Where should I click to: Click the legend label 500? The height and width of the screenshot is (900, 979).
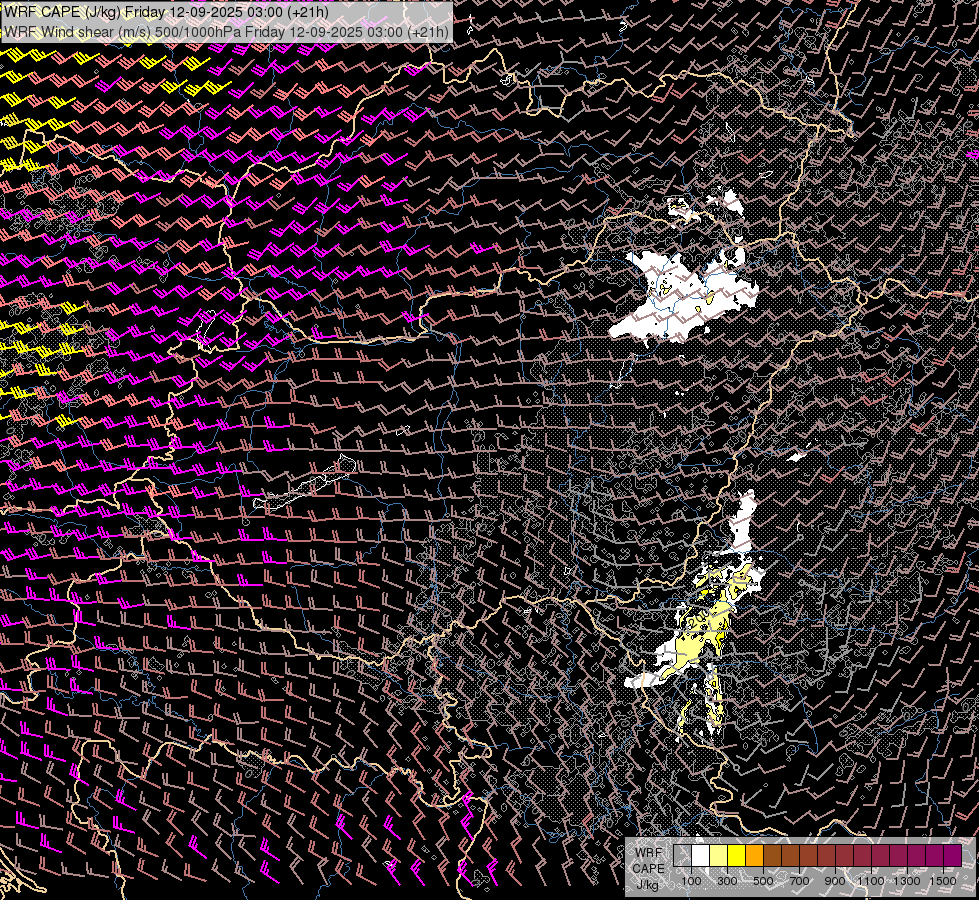[763, 881]
